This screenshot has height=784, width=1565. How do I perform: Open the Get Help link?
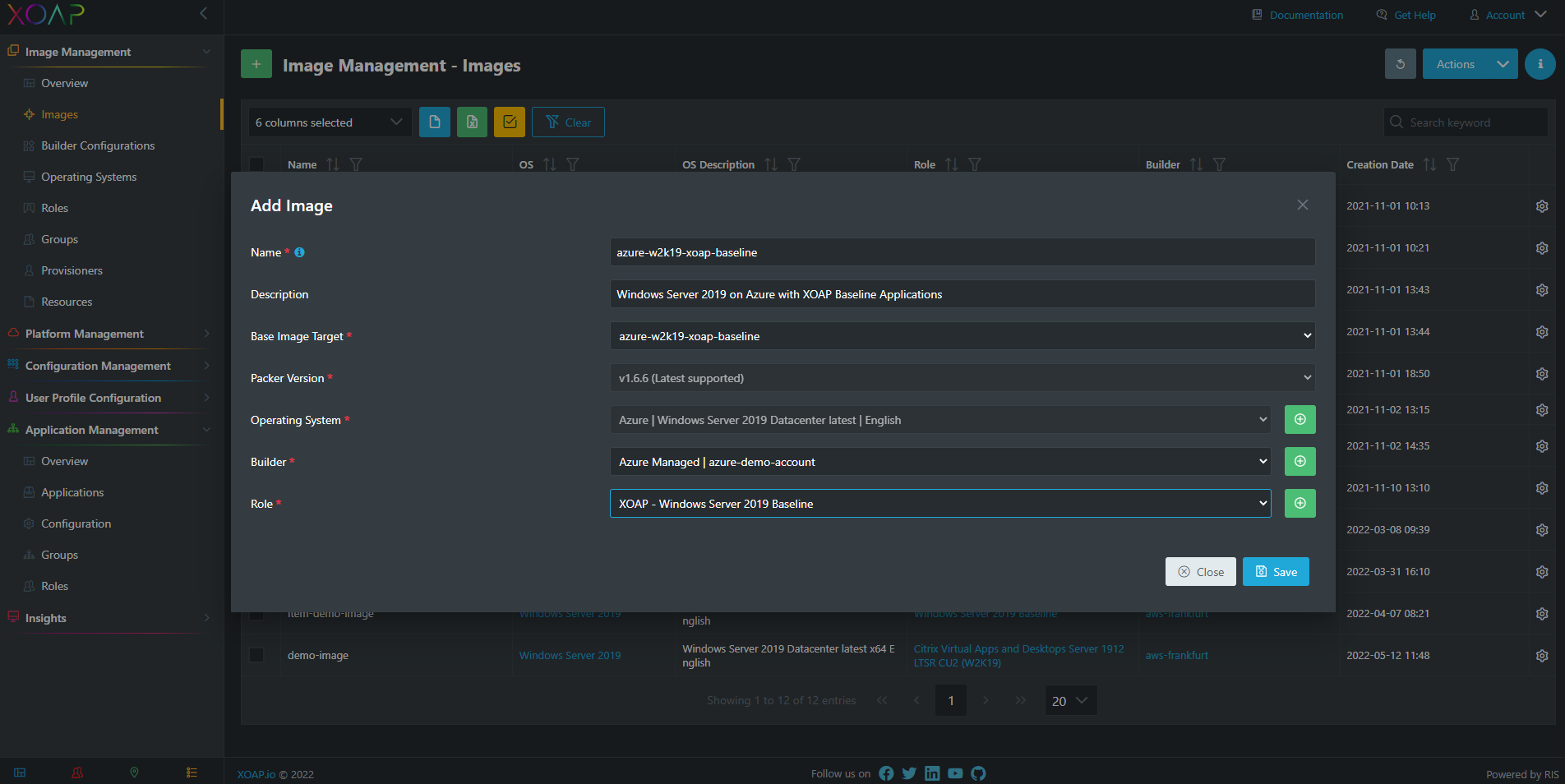click(1406, 15)
